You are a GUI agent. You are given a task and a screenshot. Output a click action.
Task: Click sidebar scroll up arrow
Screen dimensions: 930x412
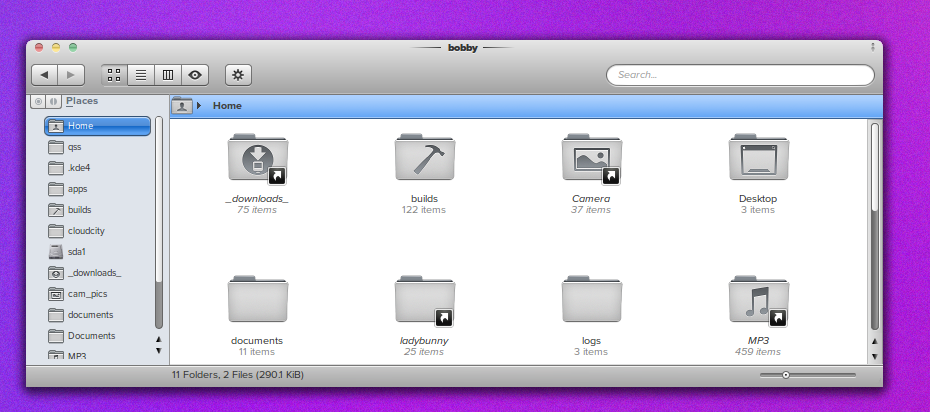point(159,339)
